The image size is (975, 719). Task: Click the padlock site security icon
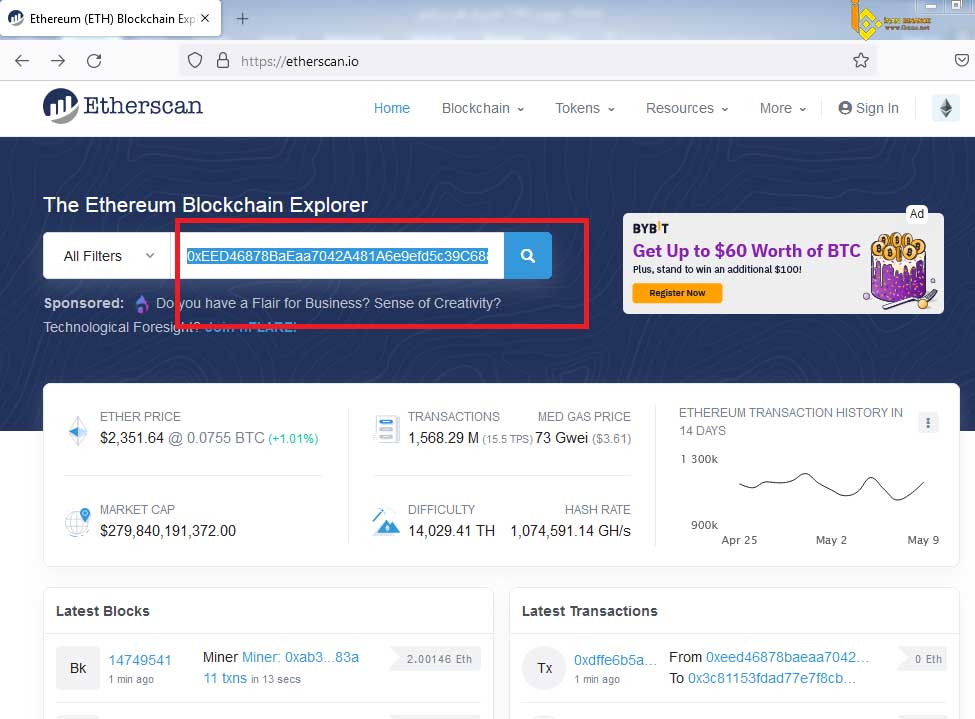[x=223, y=60]
